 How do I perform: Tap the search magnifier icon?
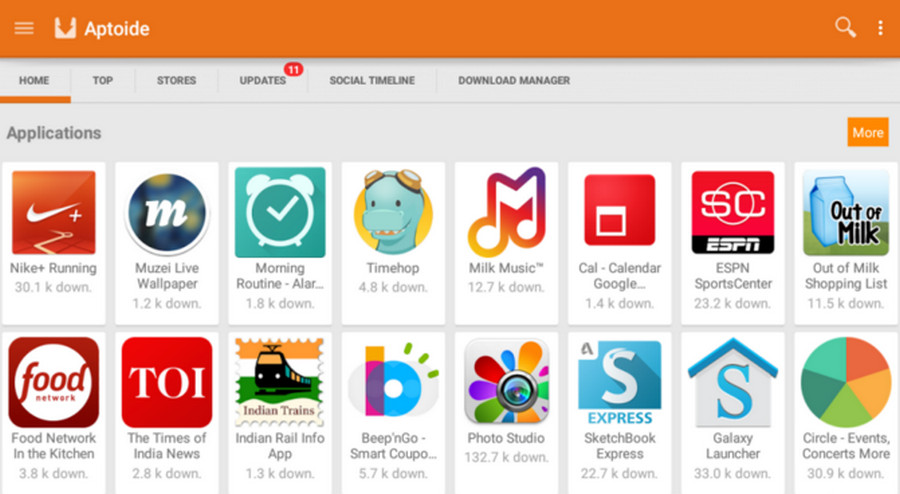tap(845, 28)
